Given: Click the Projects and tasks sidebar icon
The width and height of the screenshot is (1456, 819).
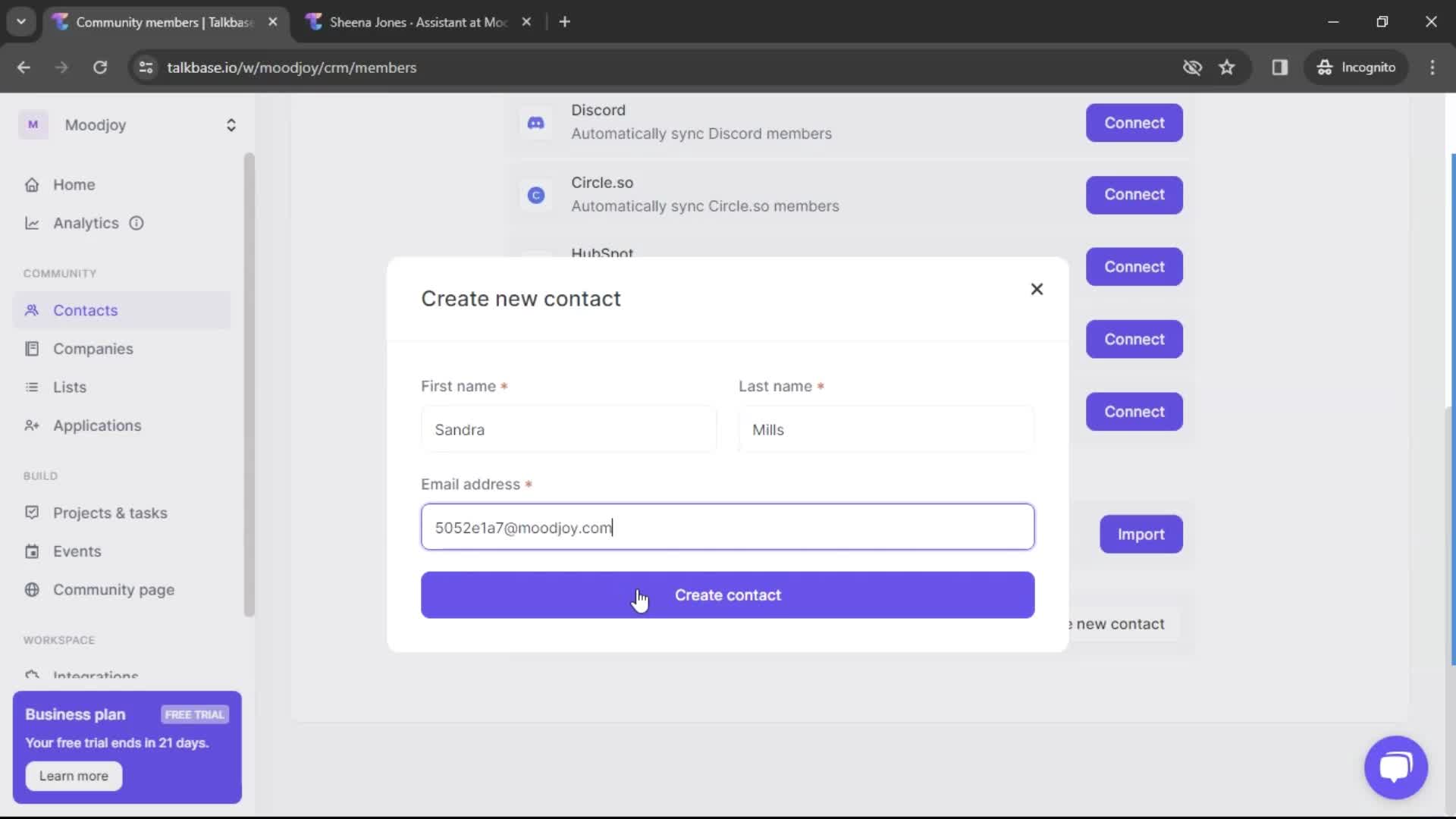Looking at the screenshot, I should pyautogui.click(x=30, y=512).
